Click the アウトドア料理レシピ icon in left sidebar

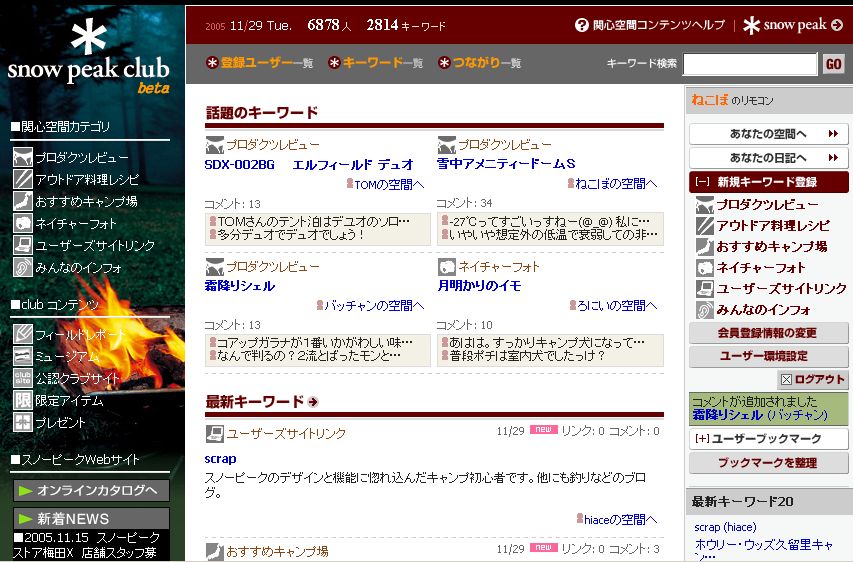click(x=23, y=180)
